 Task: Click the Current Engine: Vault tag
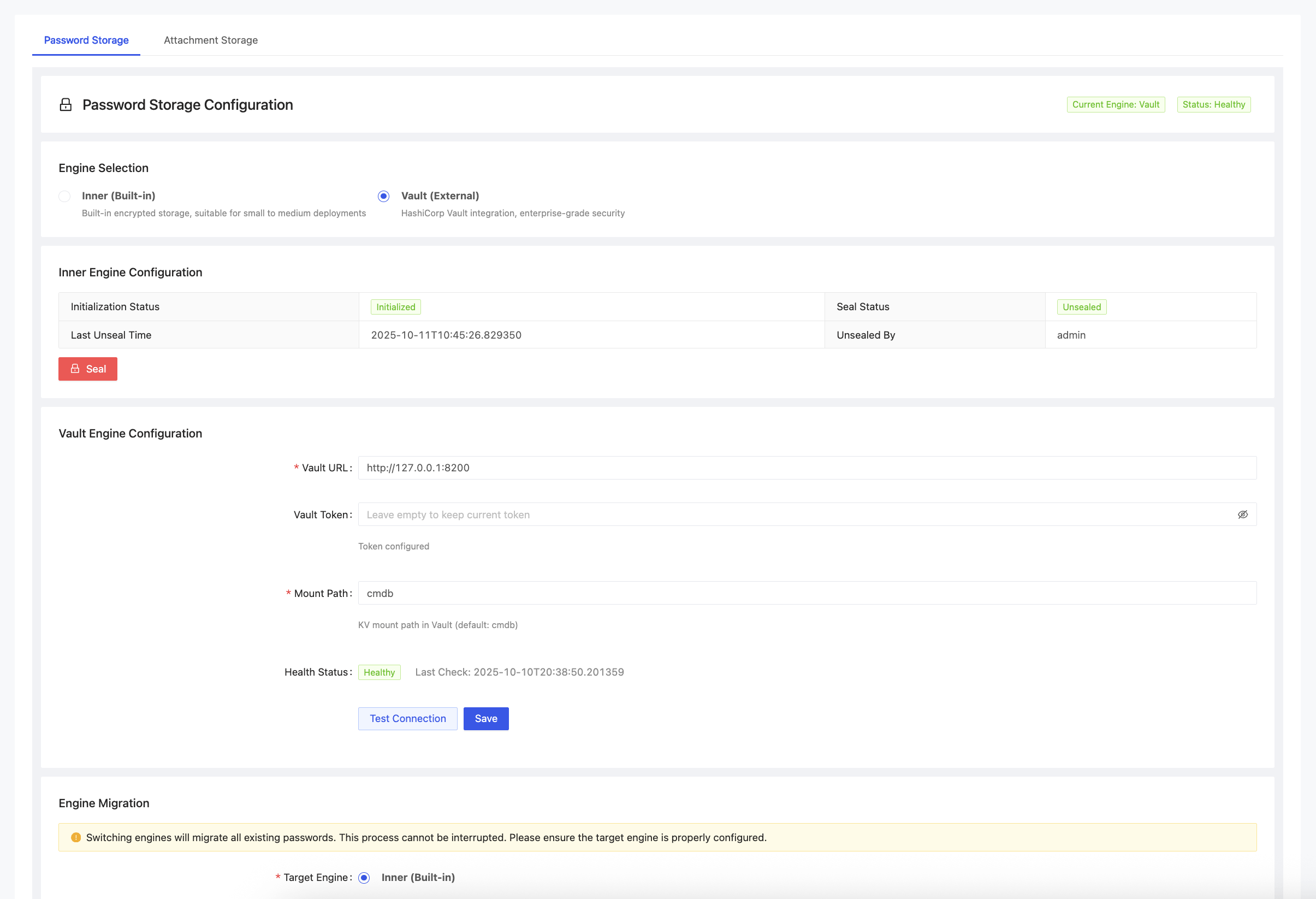1115,105
